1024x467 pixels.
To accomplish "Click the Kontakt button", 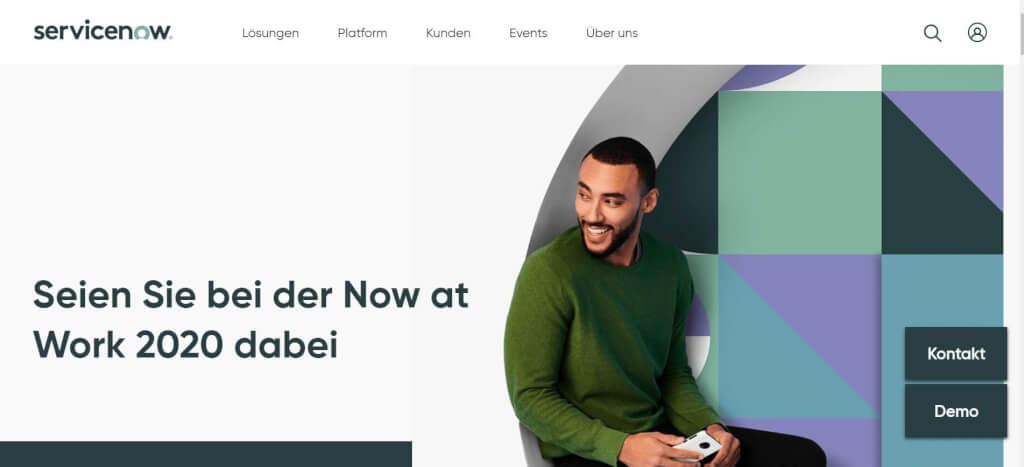I will pos(956,353).
